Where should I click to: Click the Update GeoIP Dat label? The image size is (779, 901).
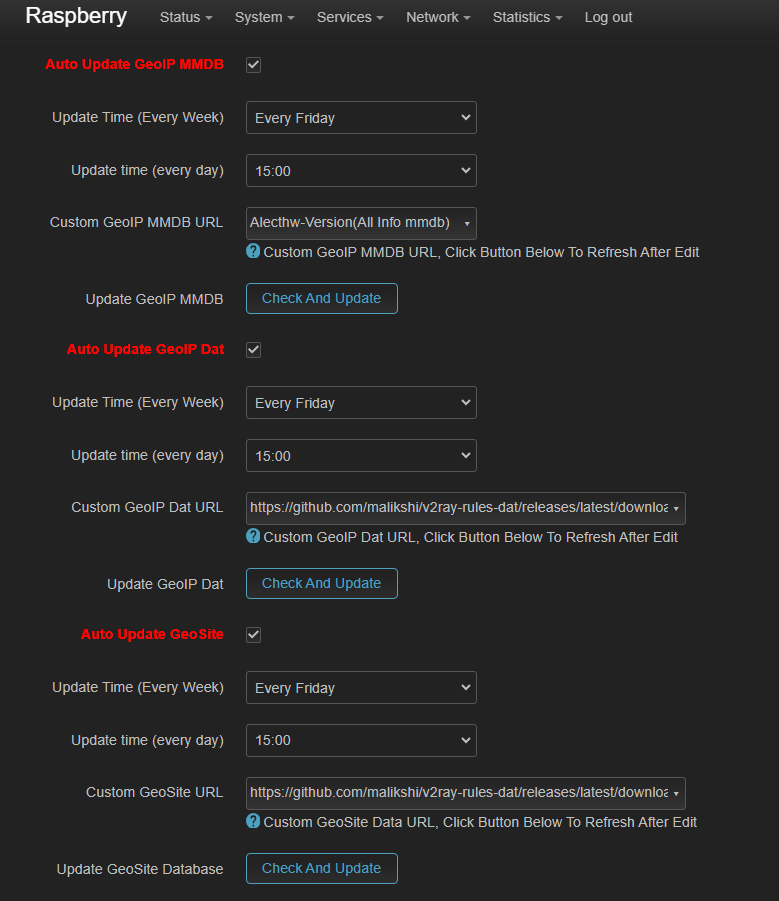165,584
